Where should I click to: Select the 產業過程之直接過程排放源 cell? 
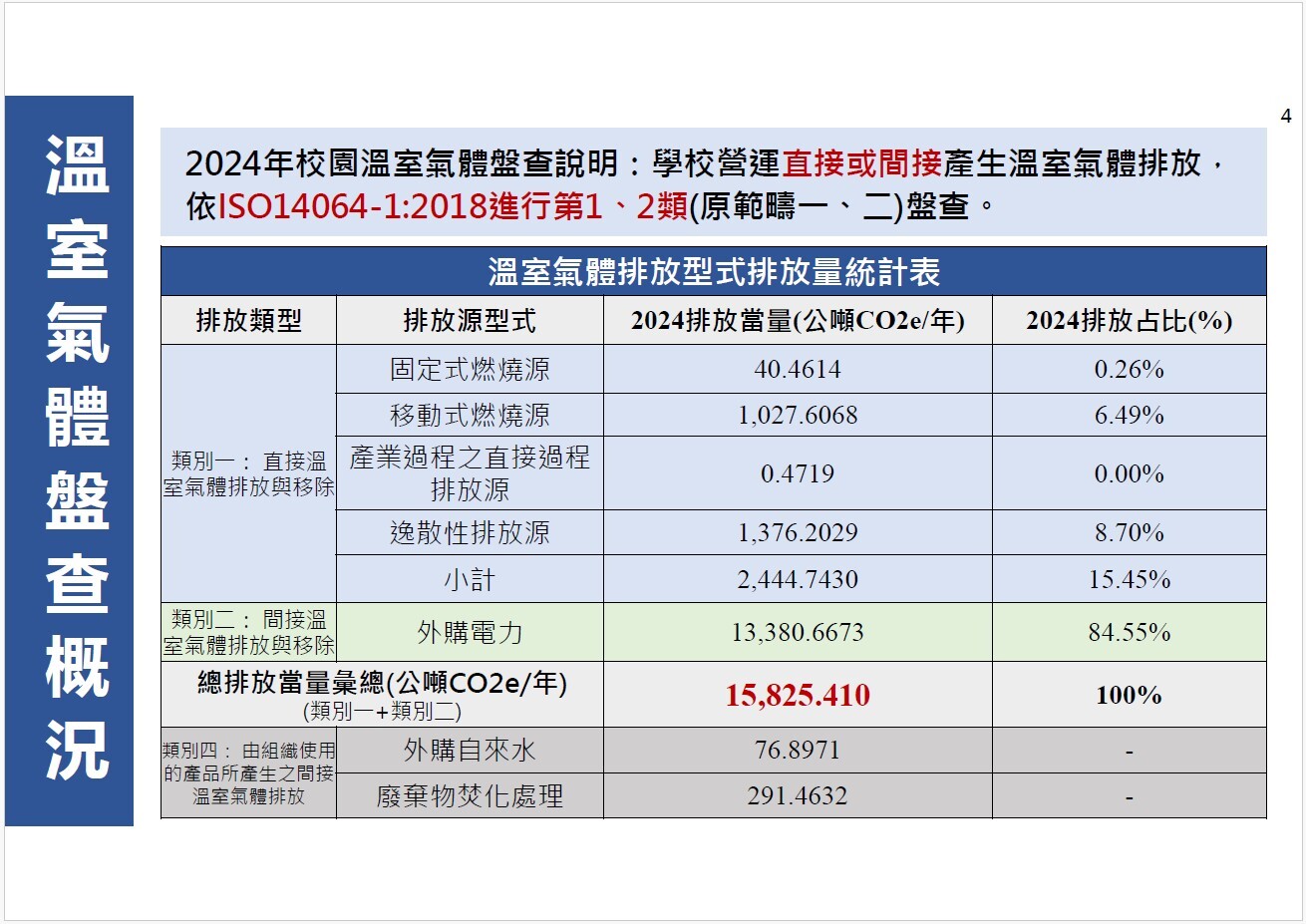pos(470,473)
